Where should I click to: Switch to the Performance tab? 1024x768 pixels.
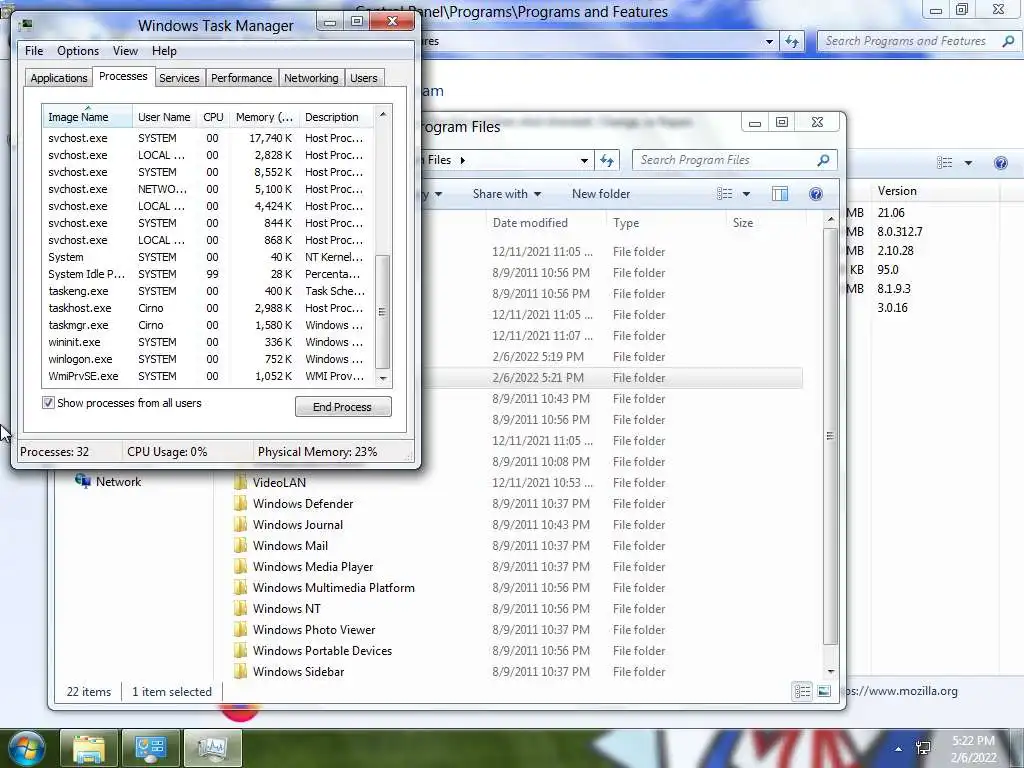point(242,78)
